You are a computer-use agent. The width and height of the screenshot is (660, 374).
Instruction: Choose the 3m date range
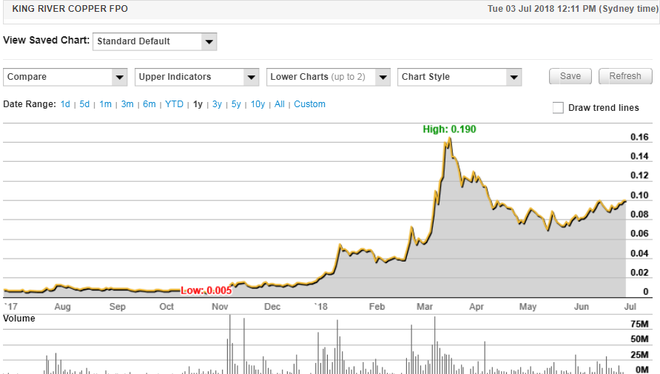[127, 104]
